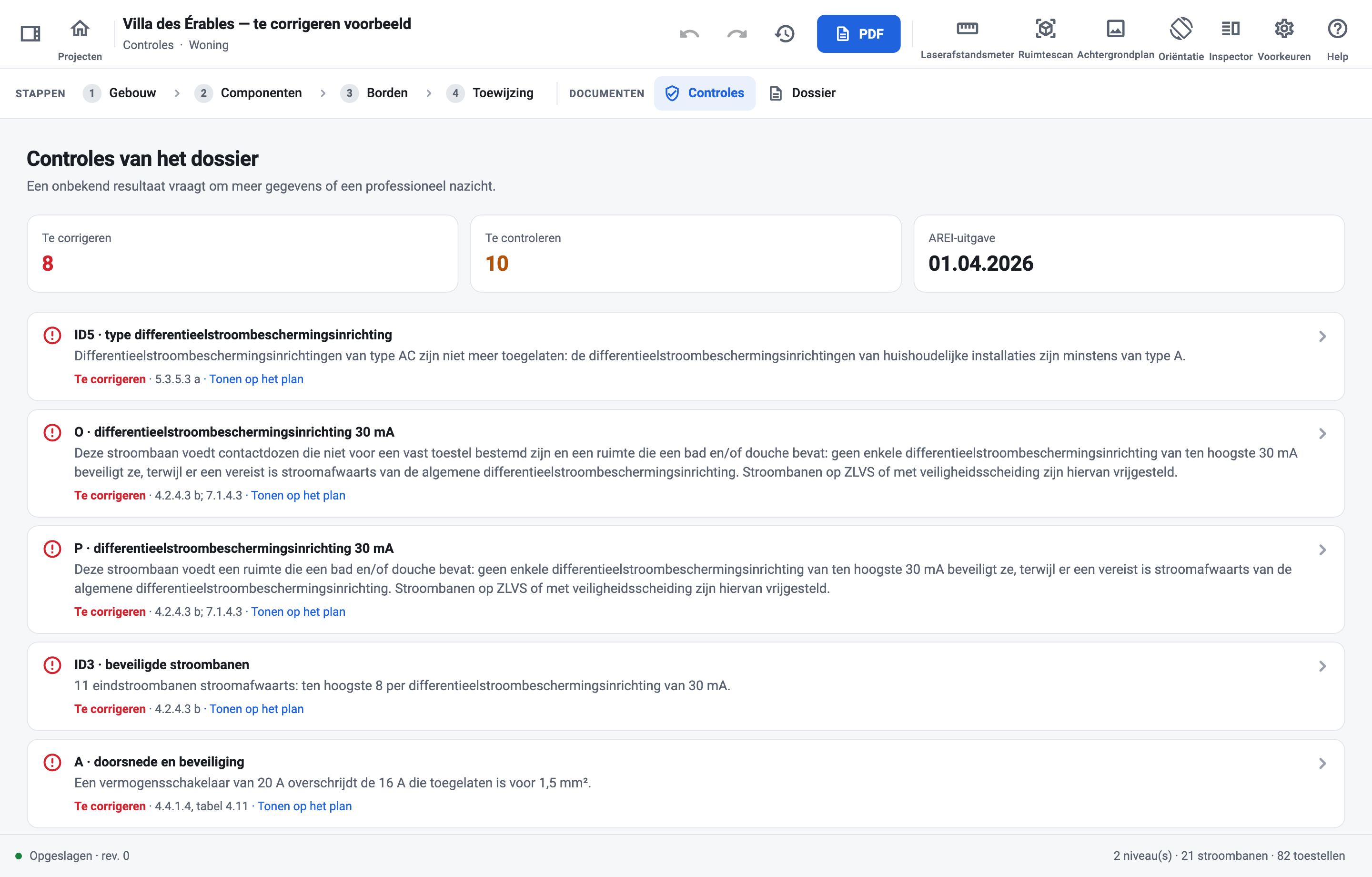Go to step 4 Toewijzing
Viewport: 1372px width, 877px height.
(x=491, y=93)
